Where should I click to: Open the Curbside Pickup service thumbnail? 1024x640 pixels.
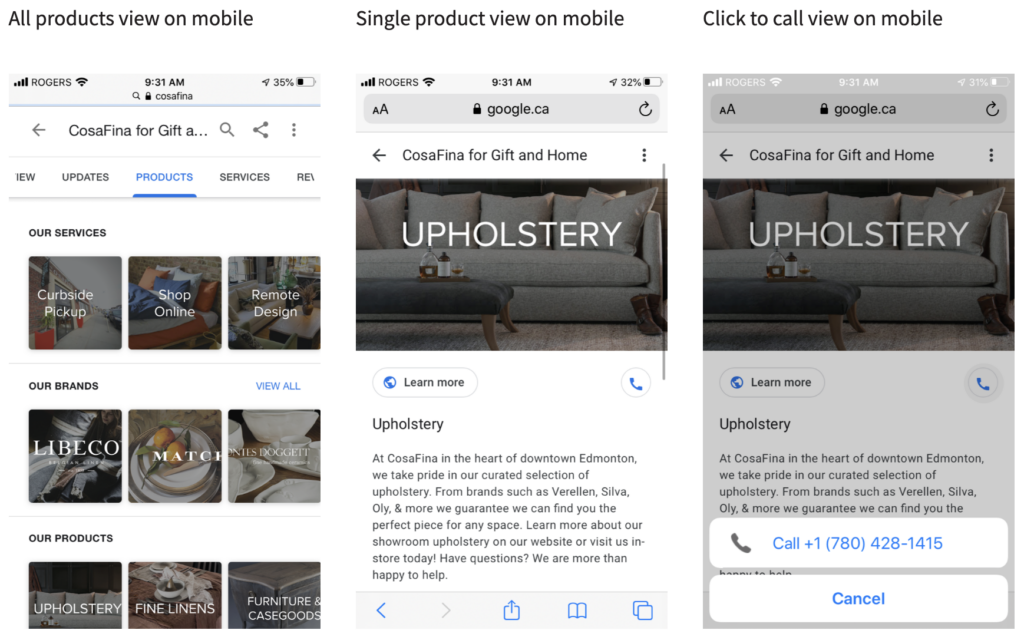(x=75, y=303)
